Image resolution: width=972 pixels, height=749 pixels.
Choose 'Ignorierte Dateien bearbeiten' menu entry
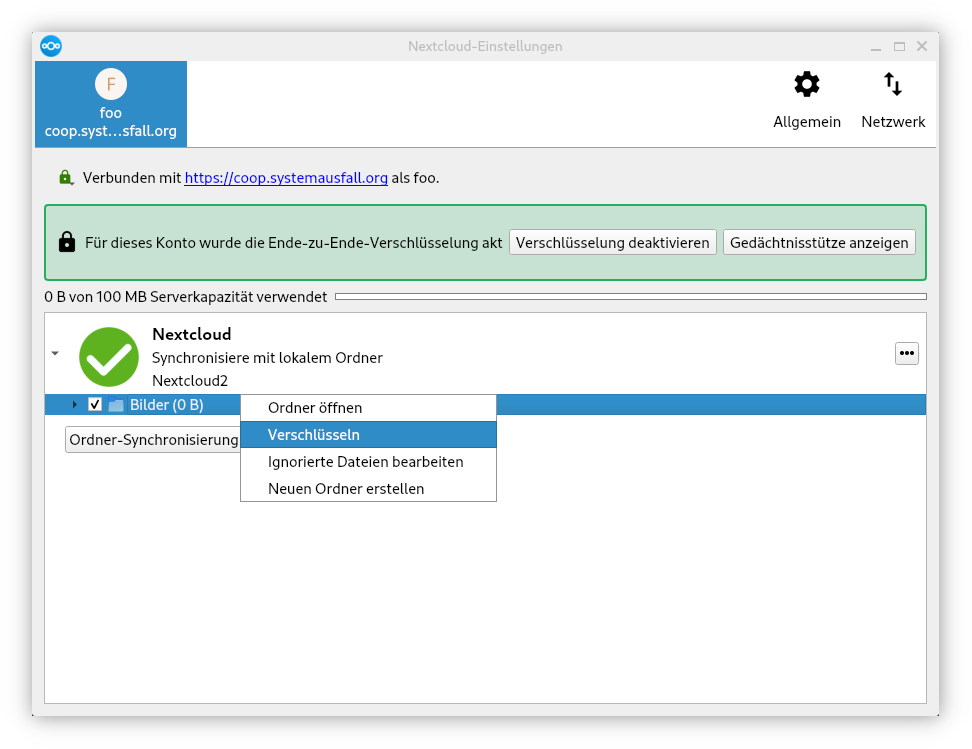point(368,462)
